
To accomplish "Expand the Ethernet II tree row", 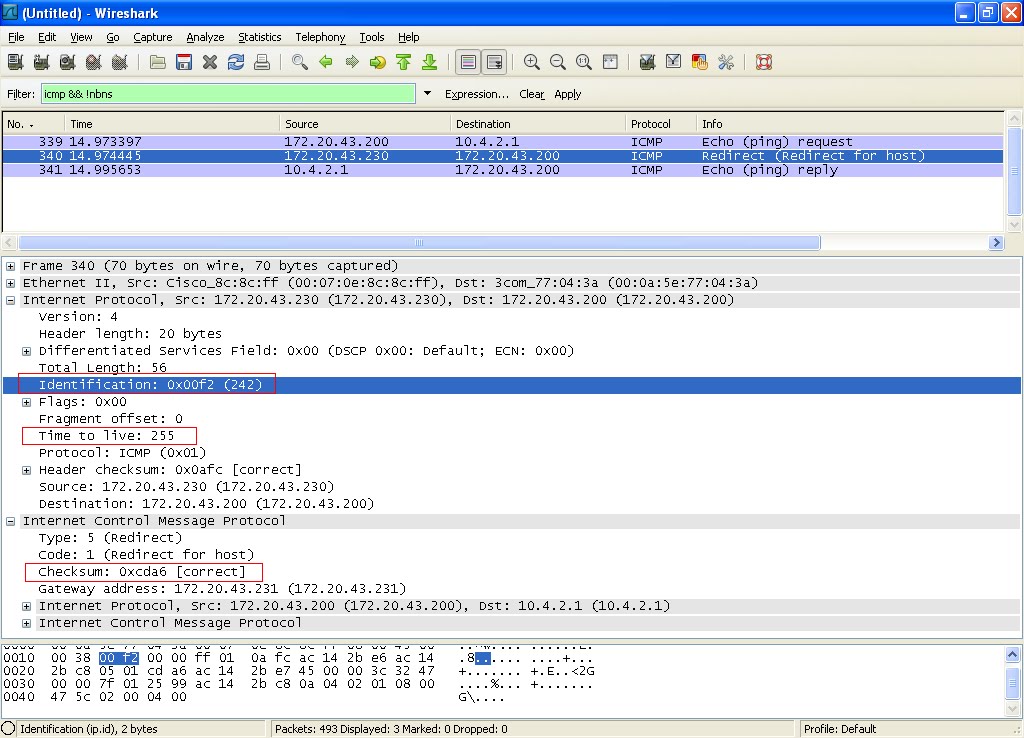I will (x=10, y=283).
